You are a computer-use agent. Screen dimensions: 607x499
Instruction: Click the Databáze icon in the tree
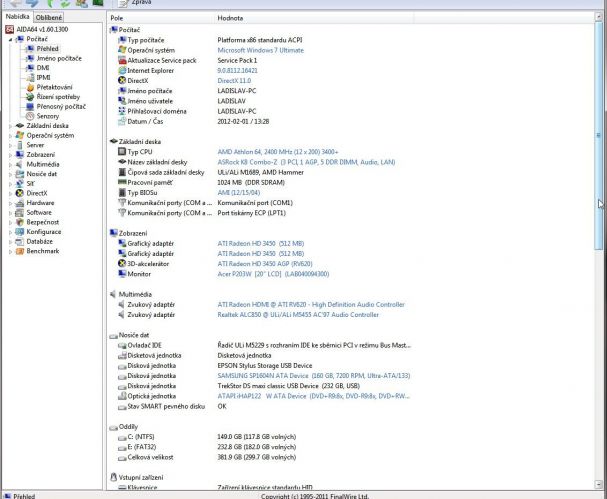point(20,242)
